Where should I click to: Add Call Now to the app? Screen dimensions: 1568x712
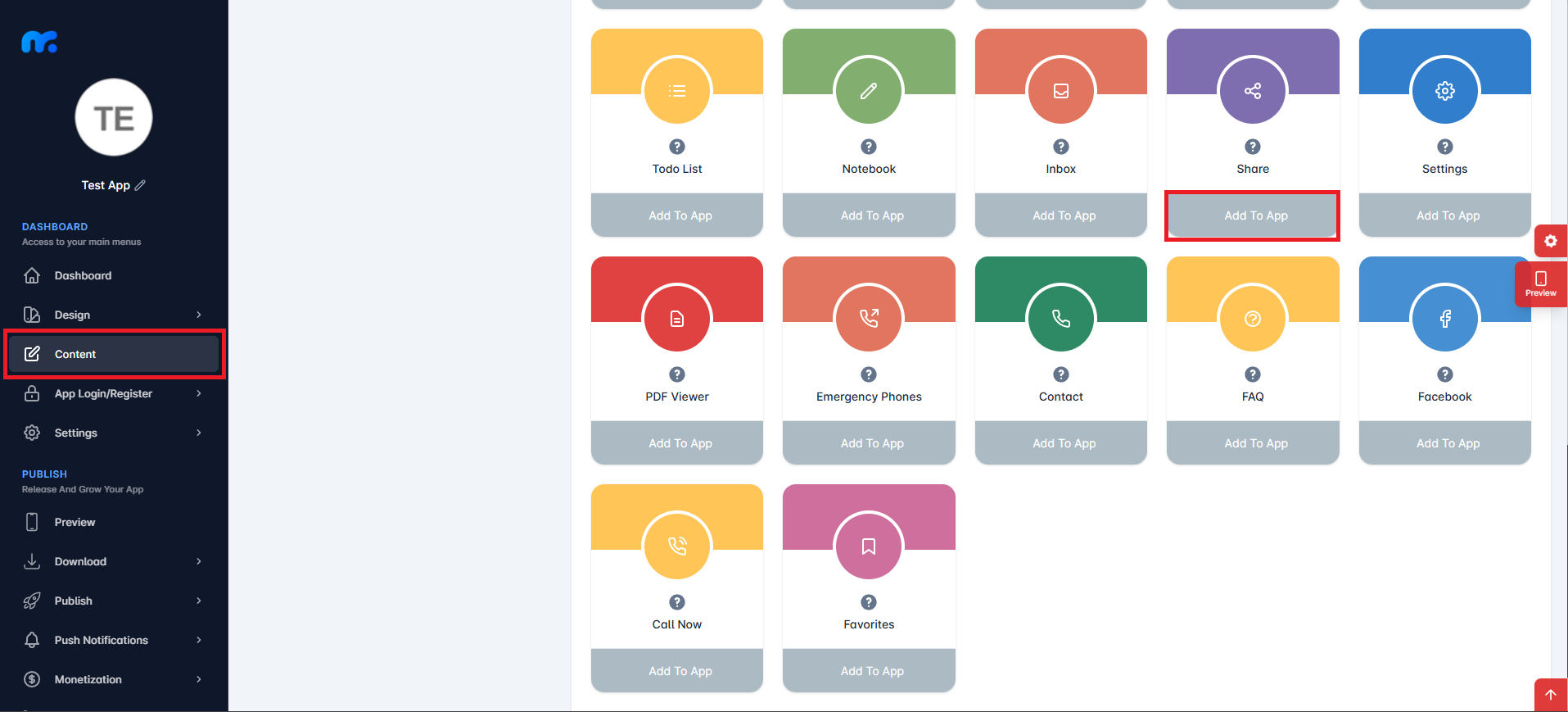point(677,671)
